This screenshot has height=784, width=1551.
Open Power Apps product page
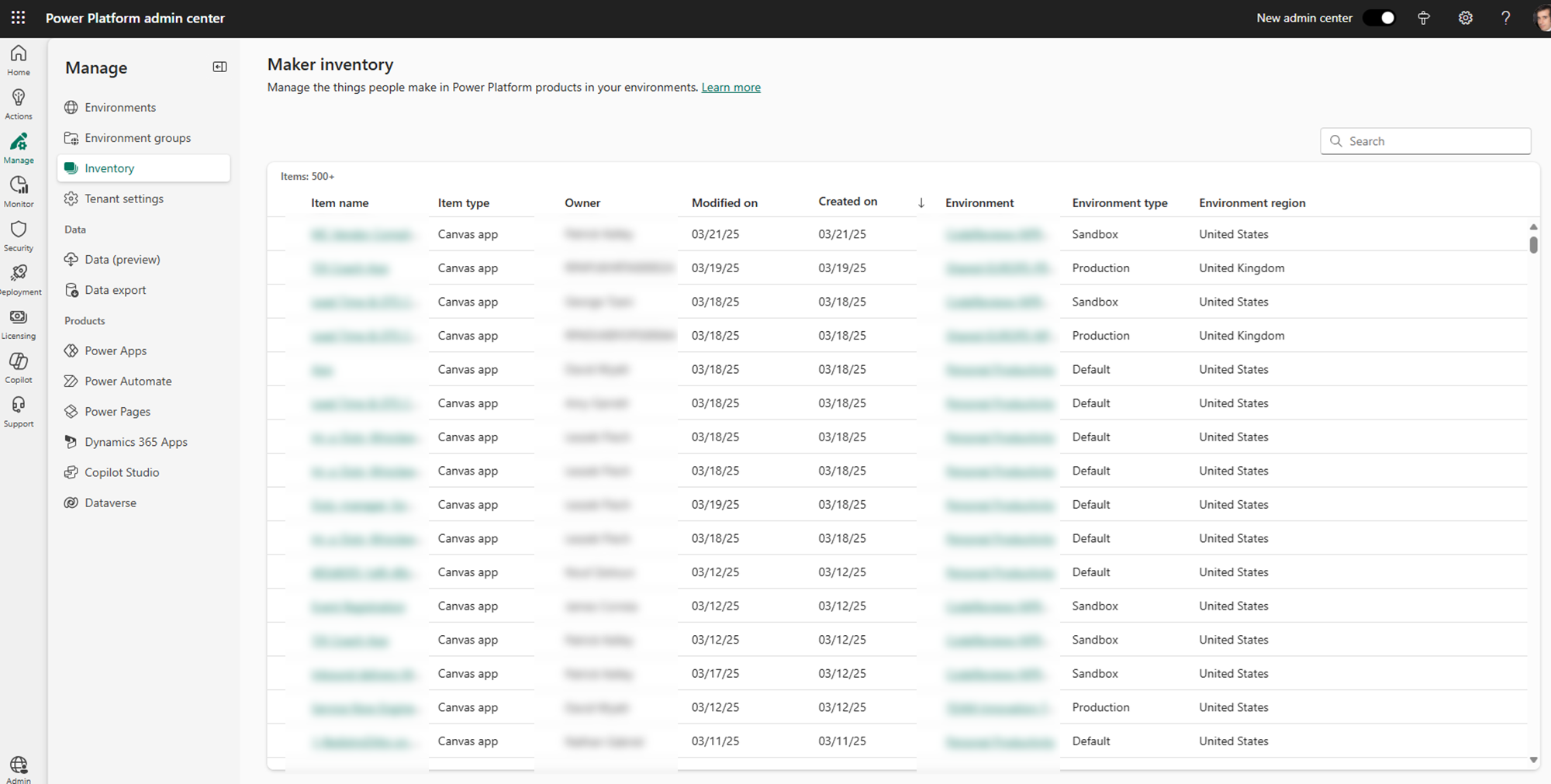point(143,351)
